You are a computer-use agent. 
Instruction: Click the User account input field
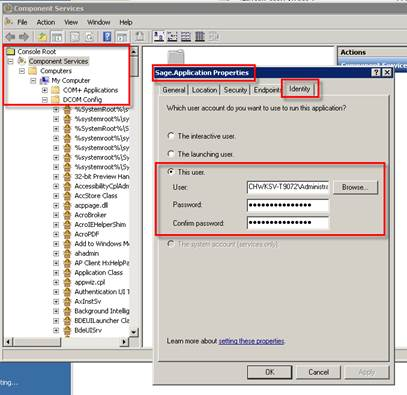pyautogui.click(x=287, y=187)
